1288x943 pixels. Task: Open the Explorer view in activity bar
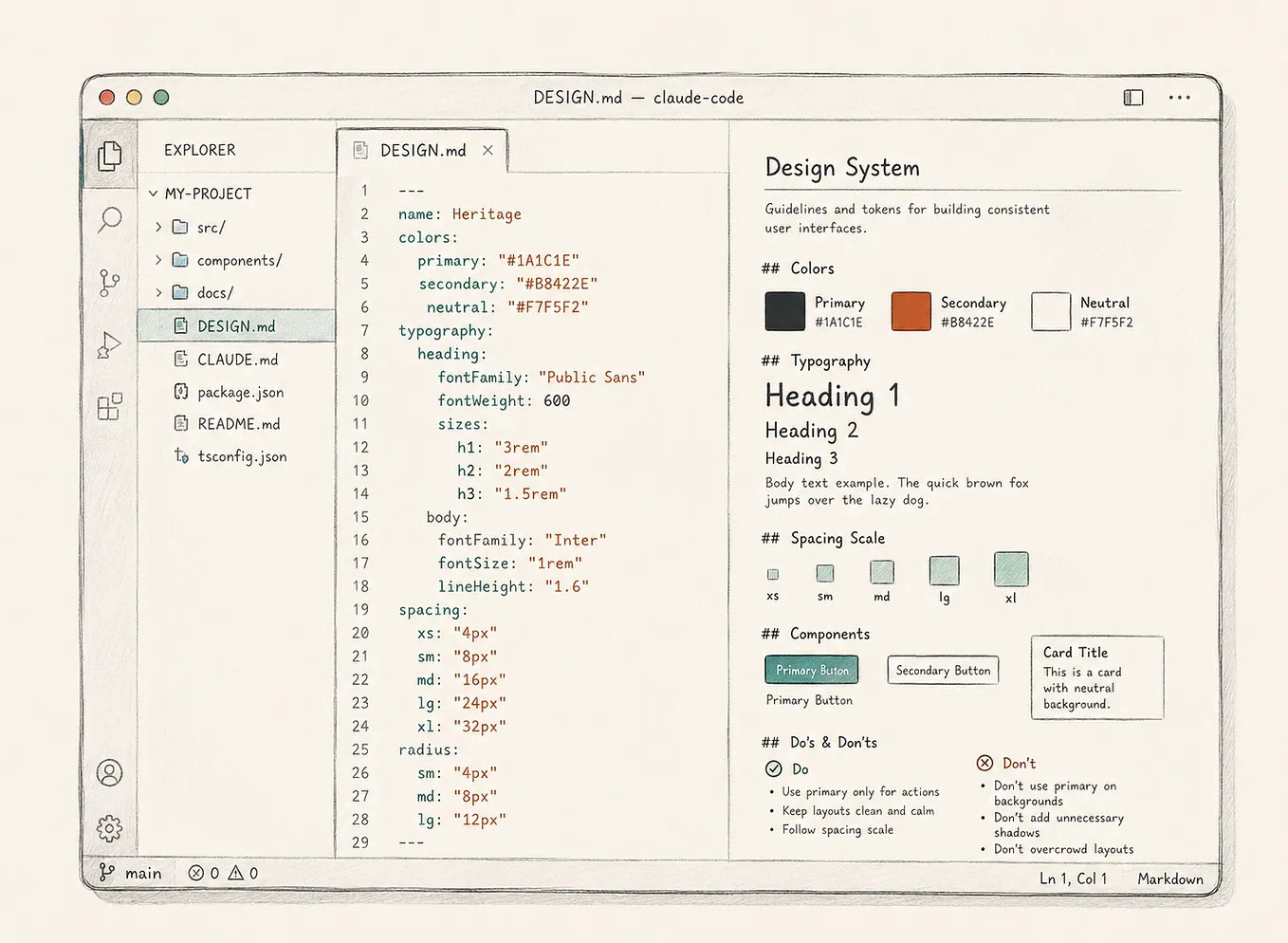point(110,155)
